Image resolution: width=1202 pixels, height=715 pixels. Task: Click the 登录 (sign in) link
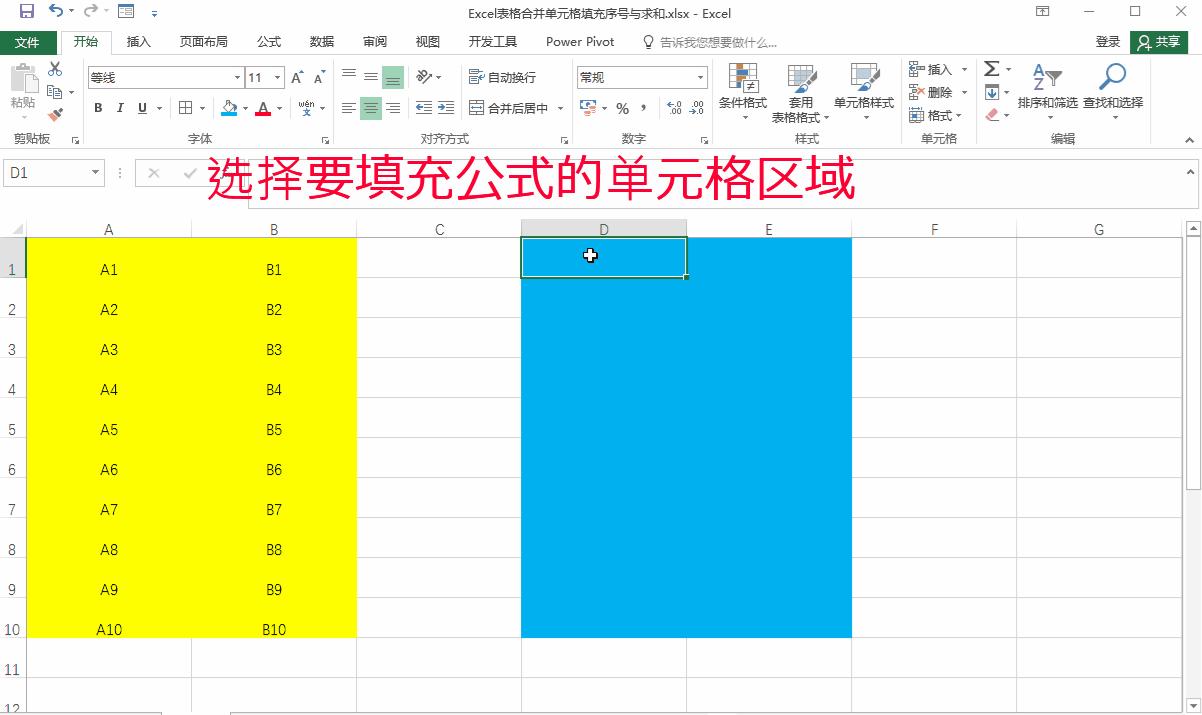pos(1110,42)
